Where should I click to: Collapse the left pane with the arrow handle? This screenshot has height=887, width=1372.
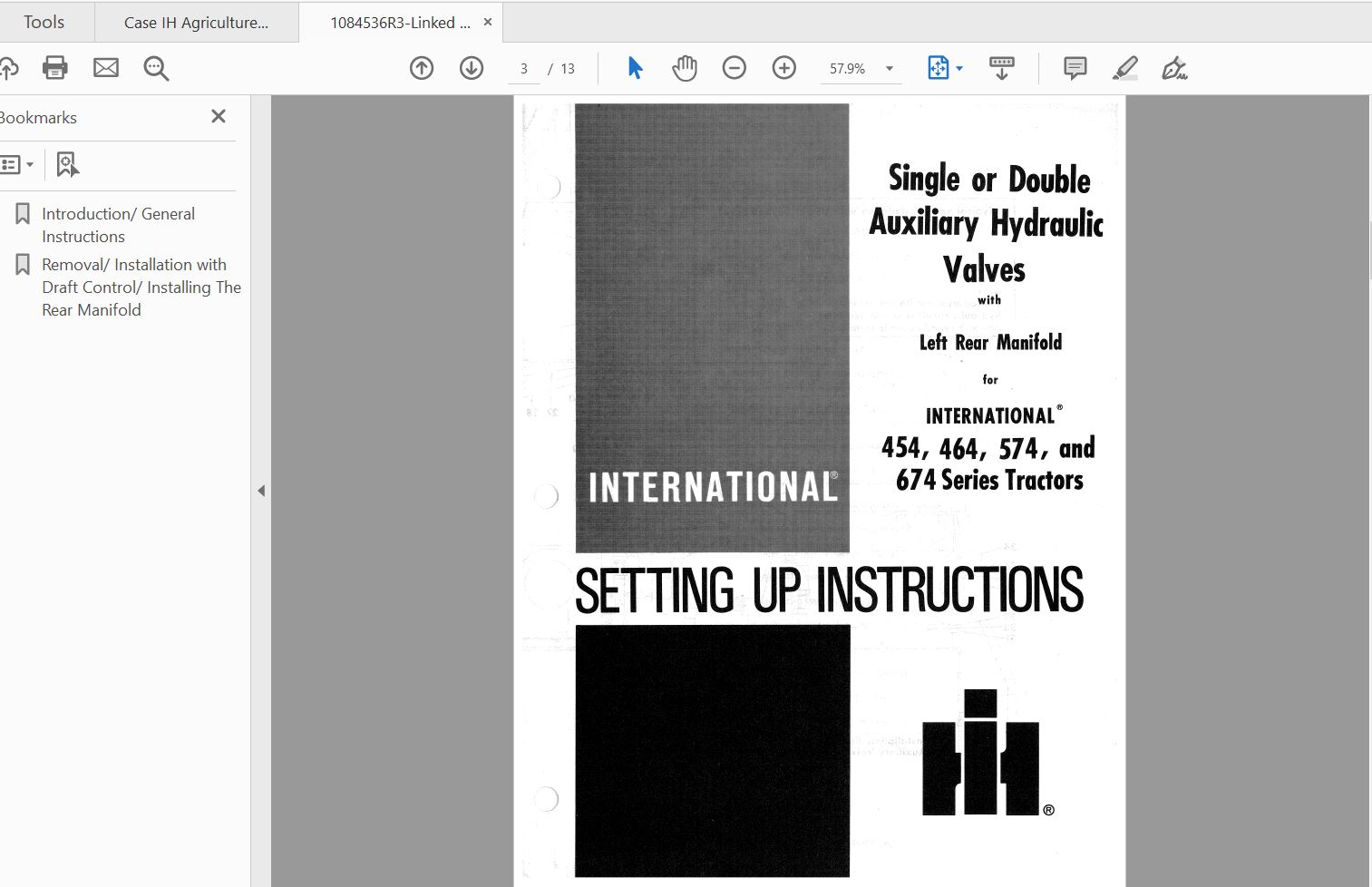261,491
